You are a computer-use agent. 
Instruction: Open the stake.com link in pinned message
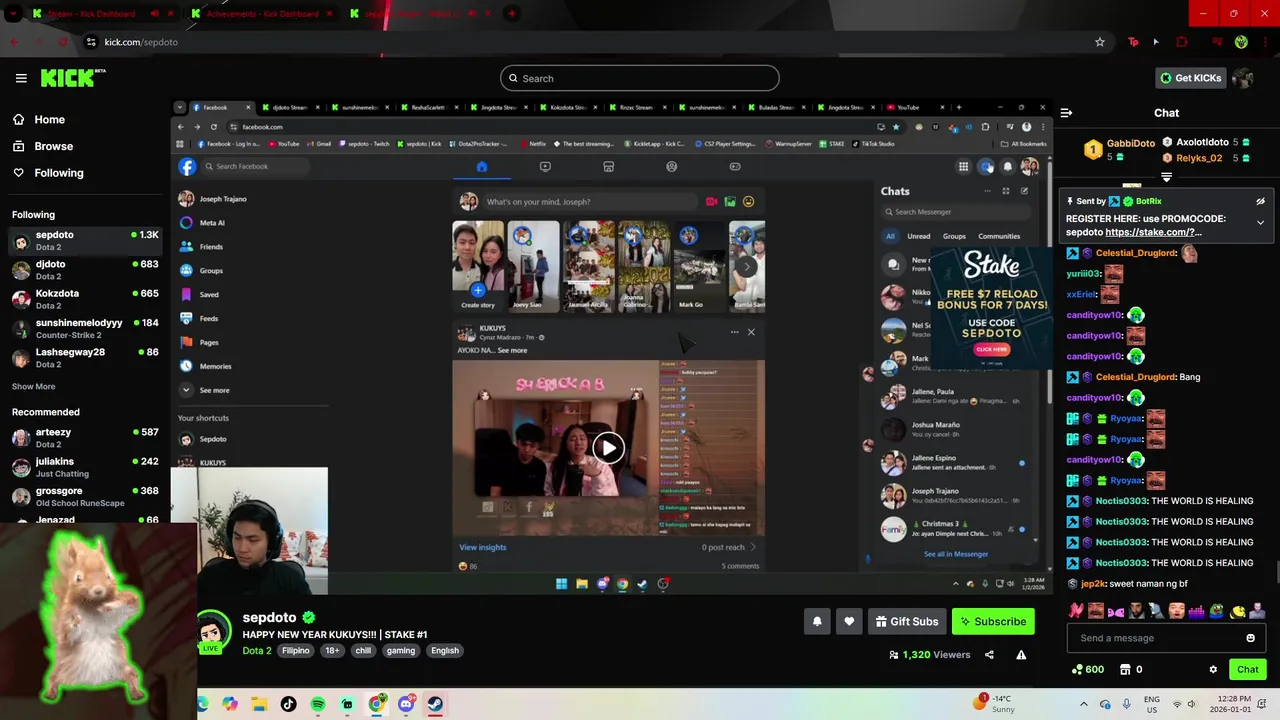click(x=1154, y=232)
